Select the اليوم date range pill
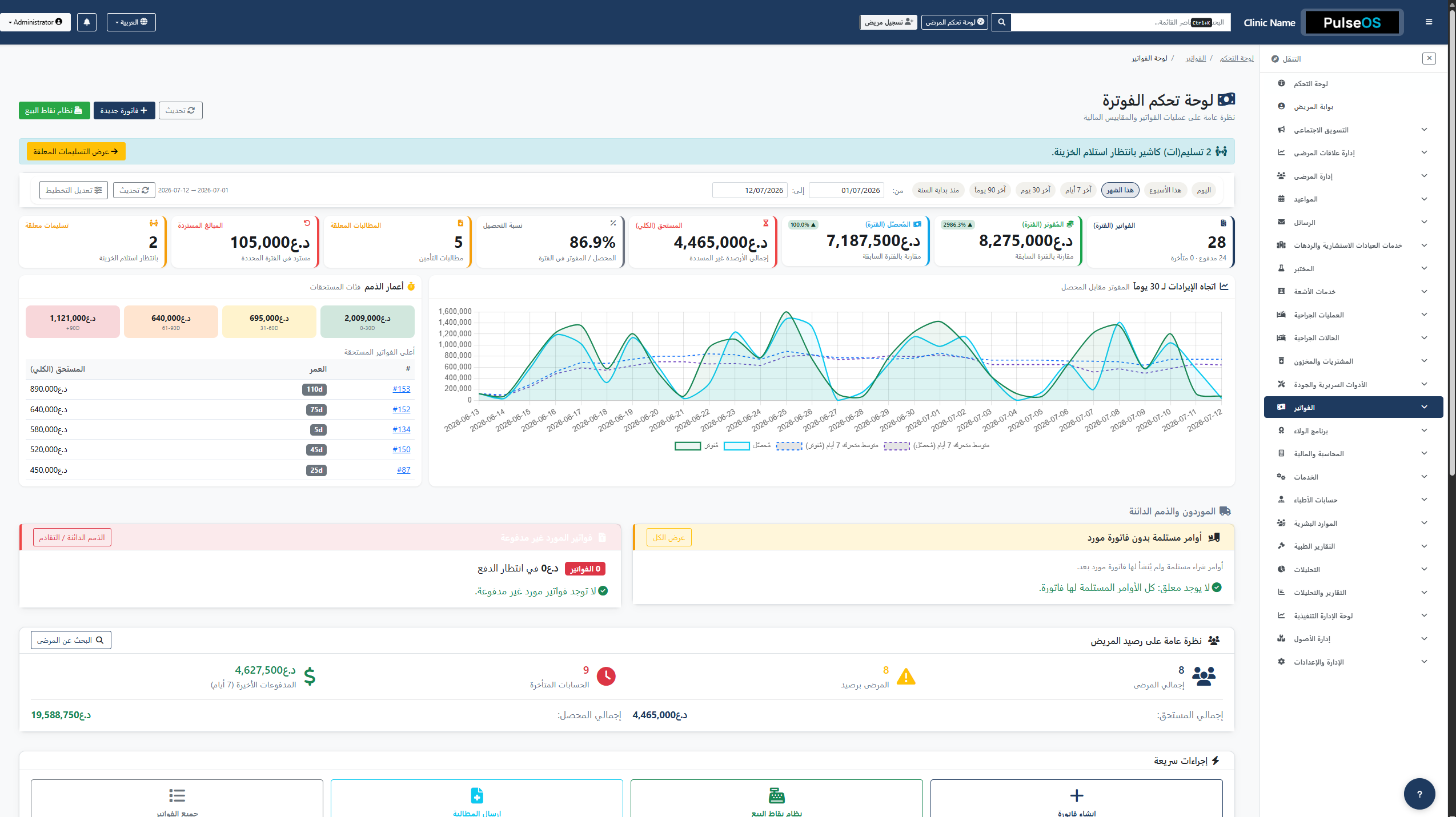This screenshot has height=817, width=1456. click(x=1204, y=190)
